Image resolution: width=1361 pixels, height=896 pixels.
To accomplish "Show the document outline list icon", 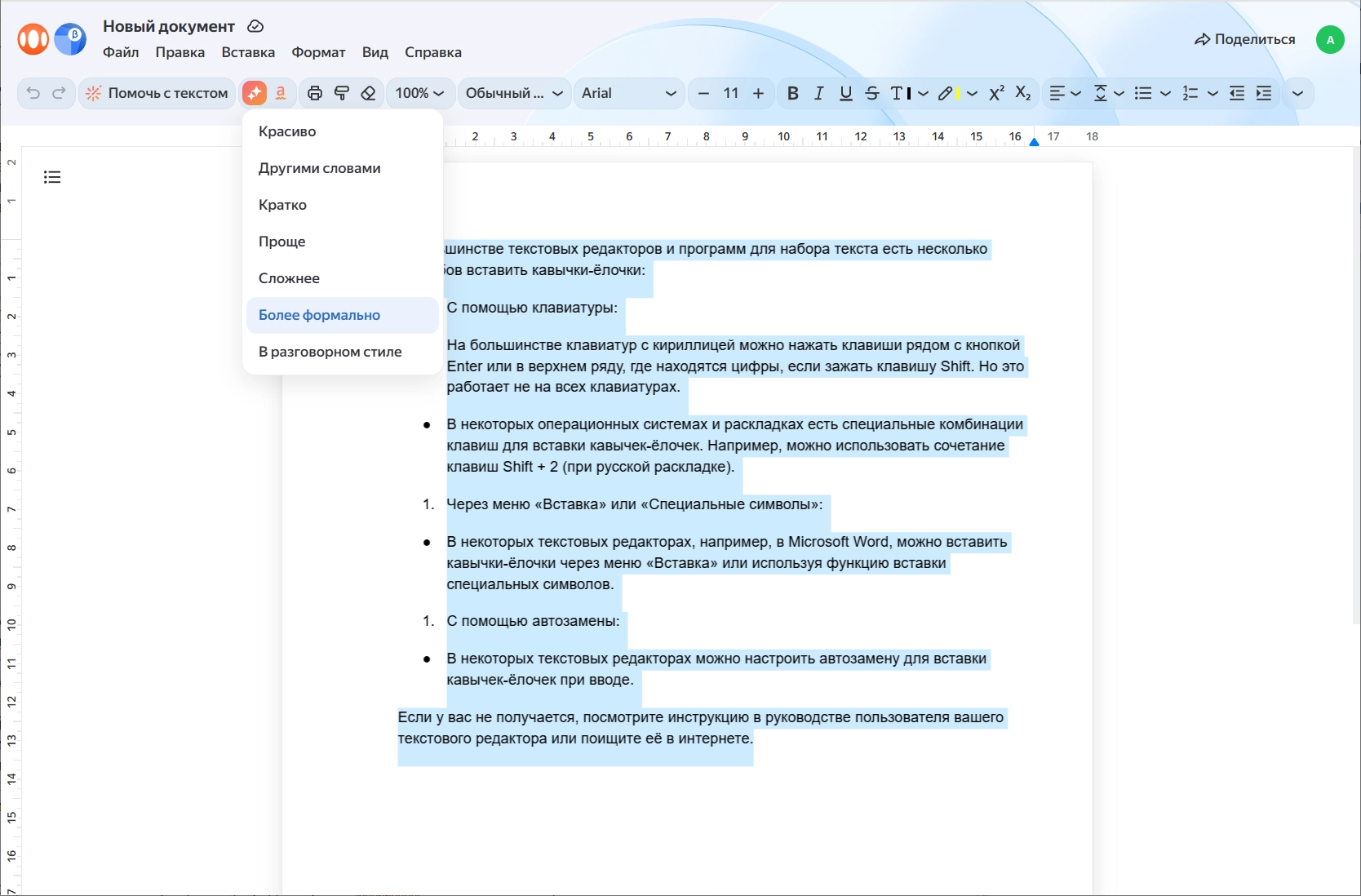I will (x=52, y=177).
